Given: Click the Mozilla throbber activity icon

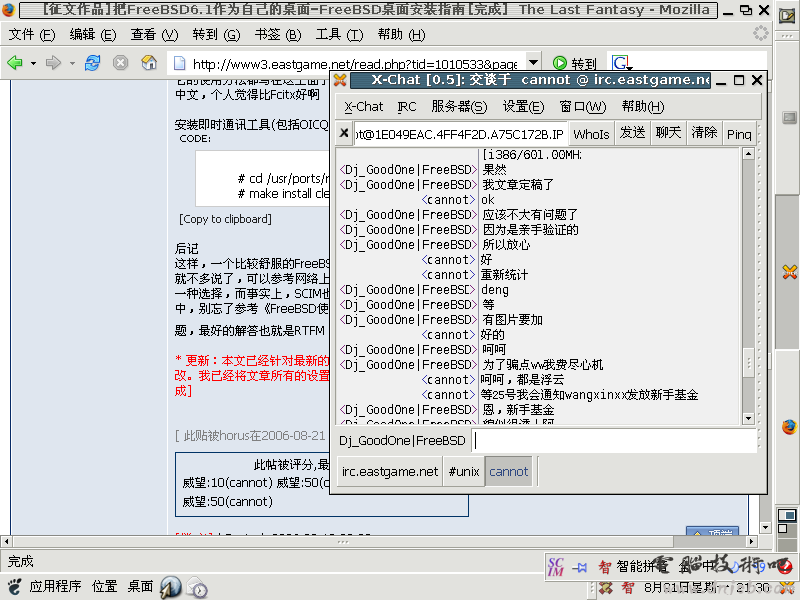Looking at the screenshot, I should click(760, 34).
